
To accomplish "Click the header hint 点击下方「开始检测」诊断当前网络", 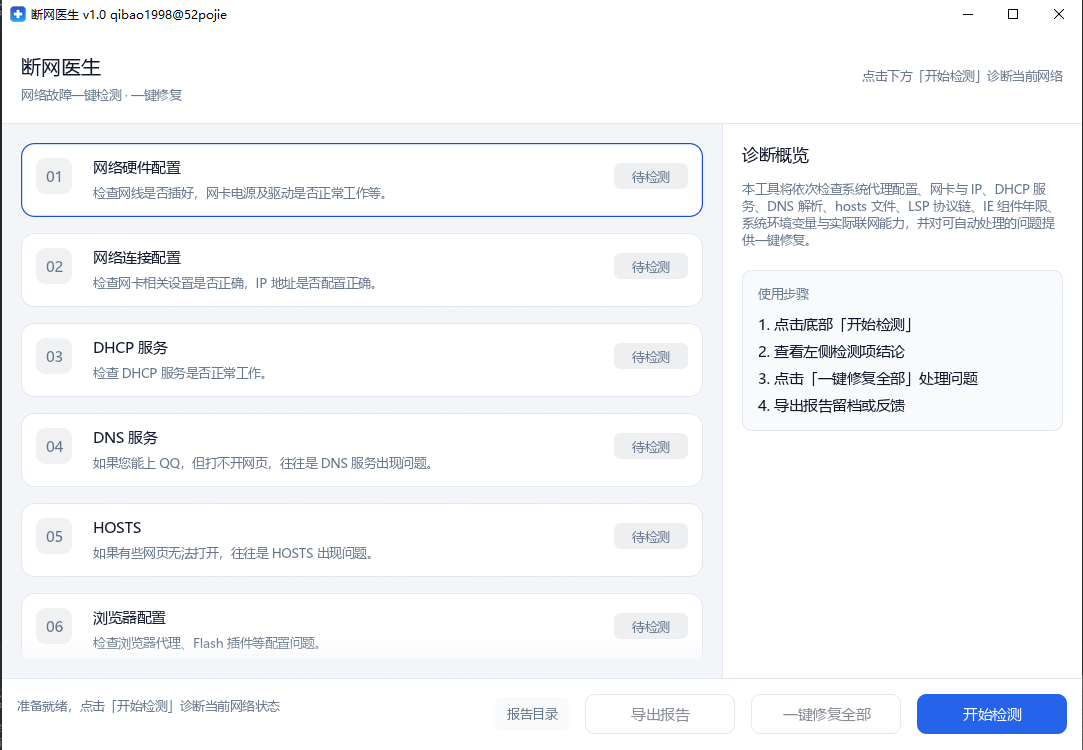I will tap(962, 76).
